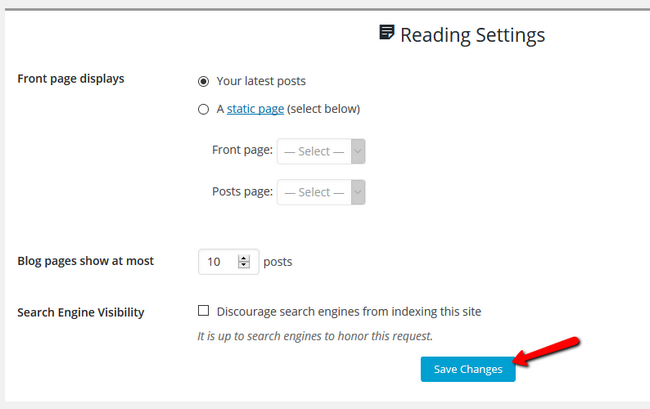Click the Save Changes button
650x409 pixels.
[x=468, y=369]
